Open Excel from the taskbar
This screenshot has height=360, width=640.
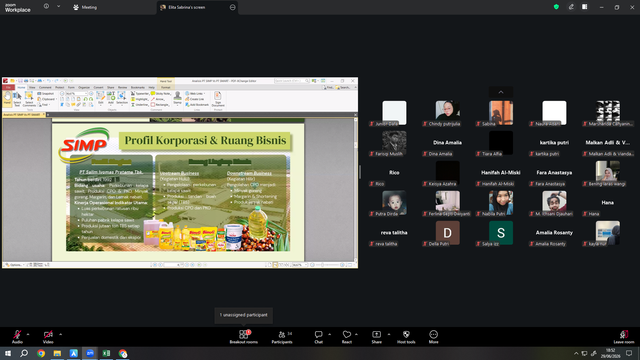click(106, 353)
